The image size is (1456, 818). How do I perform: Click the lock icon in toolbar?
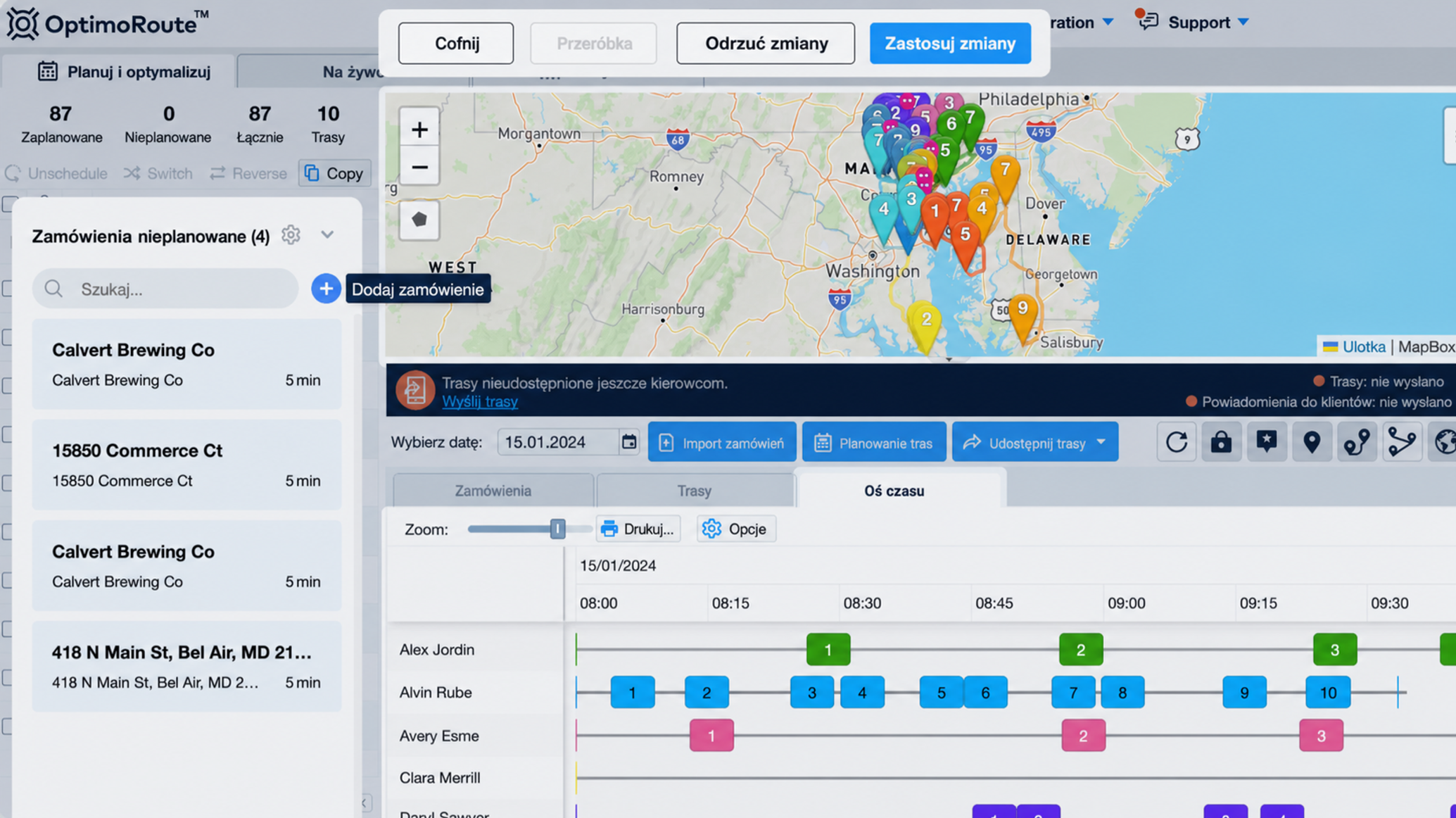pyautogui.click(x=1221, y=442)
